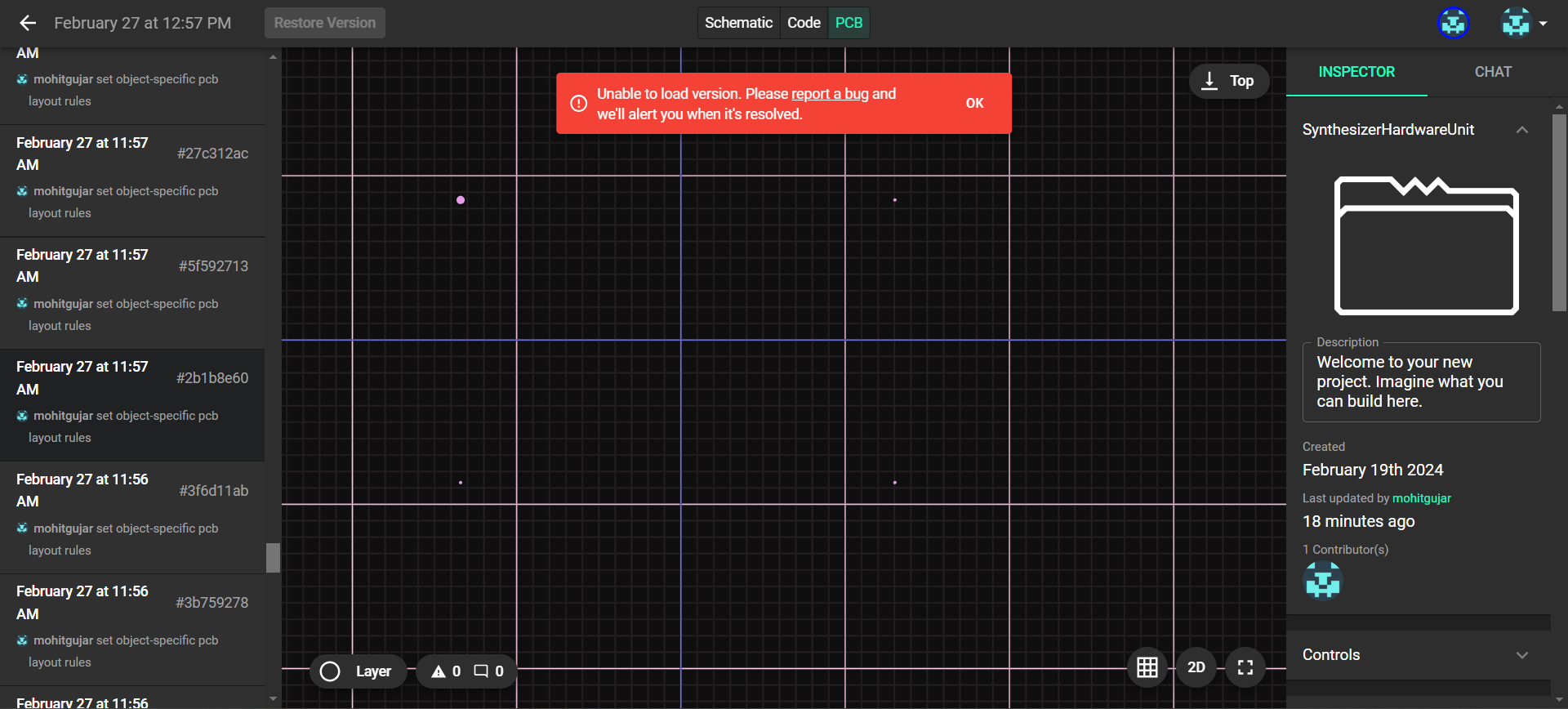Switch to the Code tab
The image size is (1568, 709).
804,23
